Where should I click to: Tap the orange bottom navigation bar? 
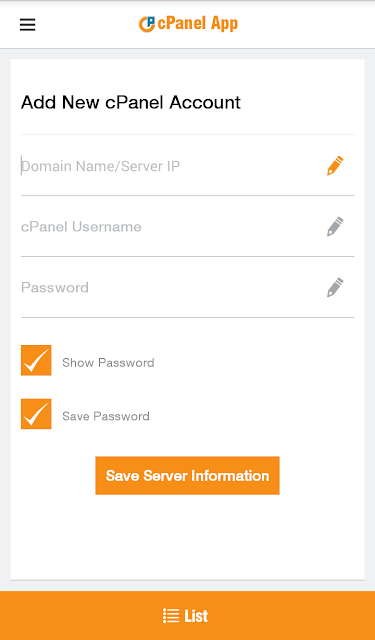tap(187, 616)
